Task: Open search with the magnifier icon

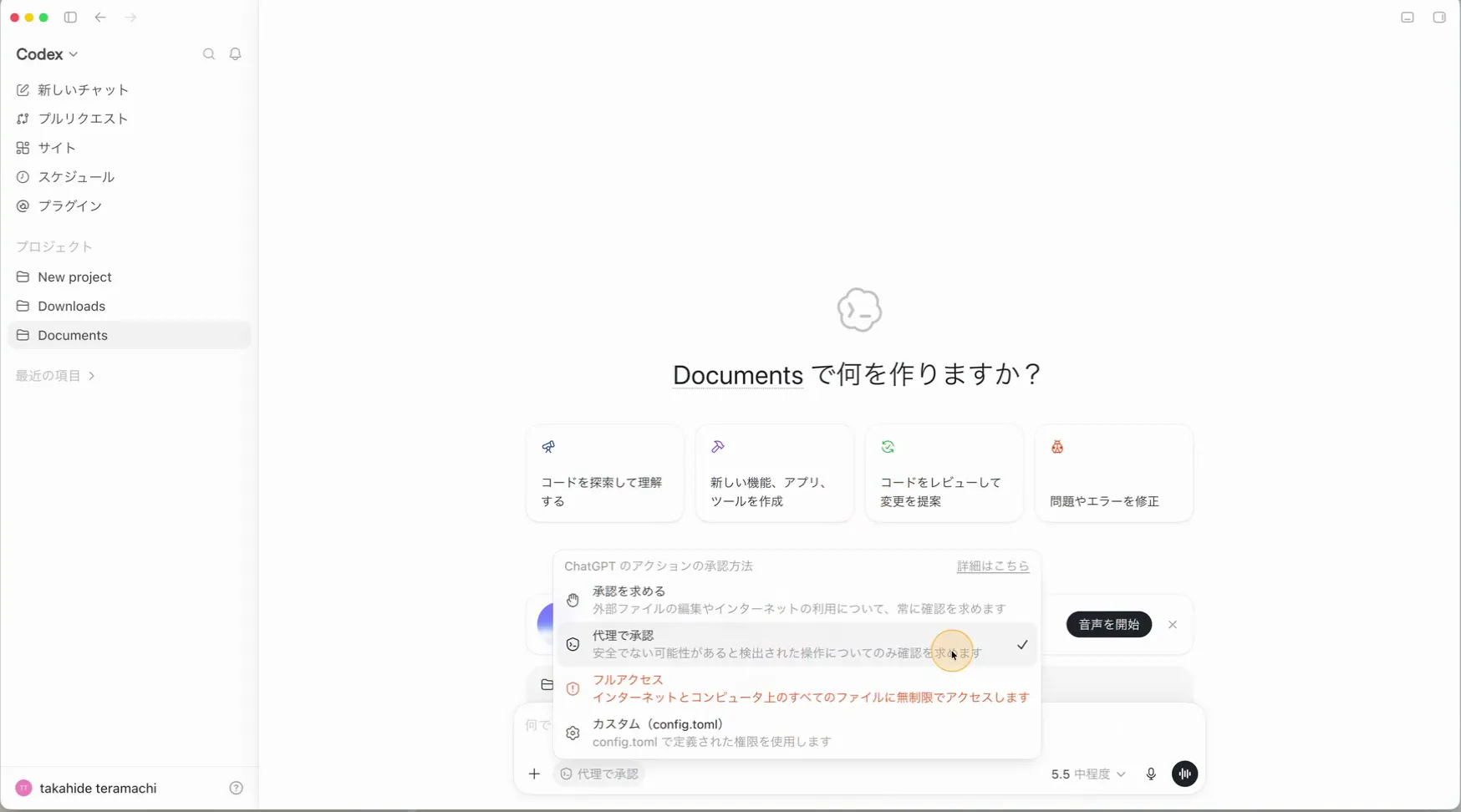Action: click(x=209, y=54)
